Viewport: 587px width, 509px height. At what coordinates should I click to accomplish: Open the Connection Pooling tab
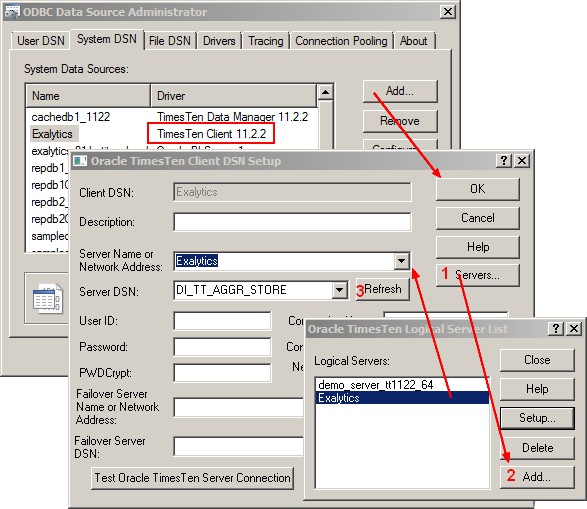click(x=341, y=41)
